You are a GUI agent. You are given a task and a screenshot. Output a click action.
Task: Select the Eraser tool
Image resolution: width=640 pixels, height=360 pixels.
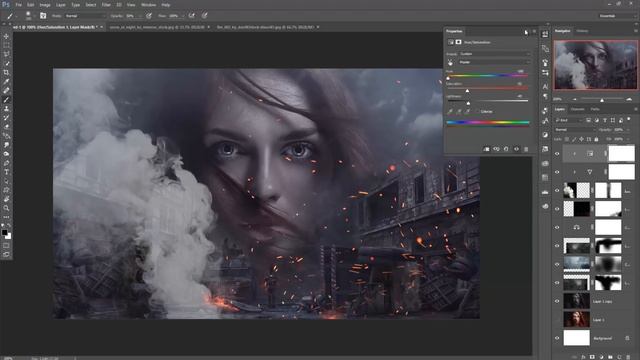coord(6,127)
